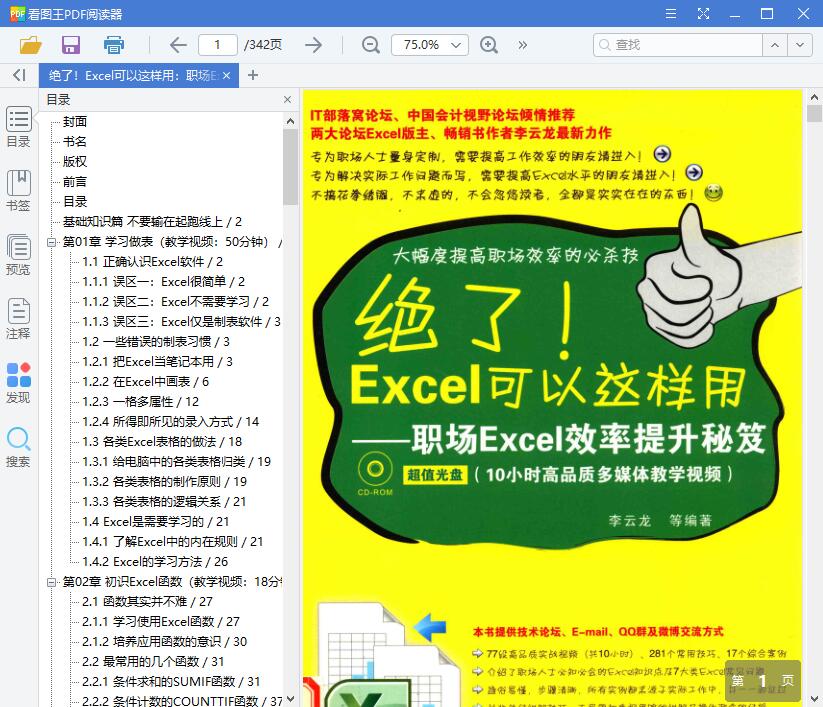823x707 pixels.
Task: Show more toolbar options chevrons
Action: click(522, 45)
